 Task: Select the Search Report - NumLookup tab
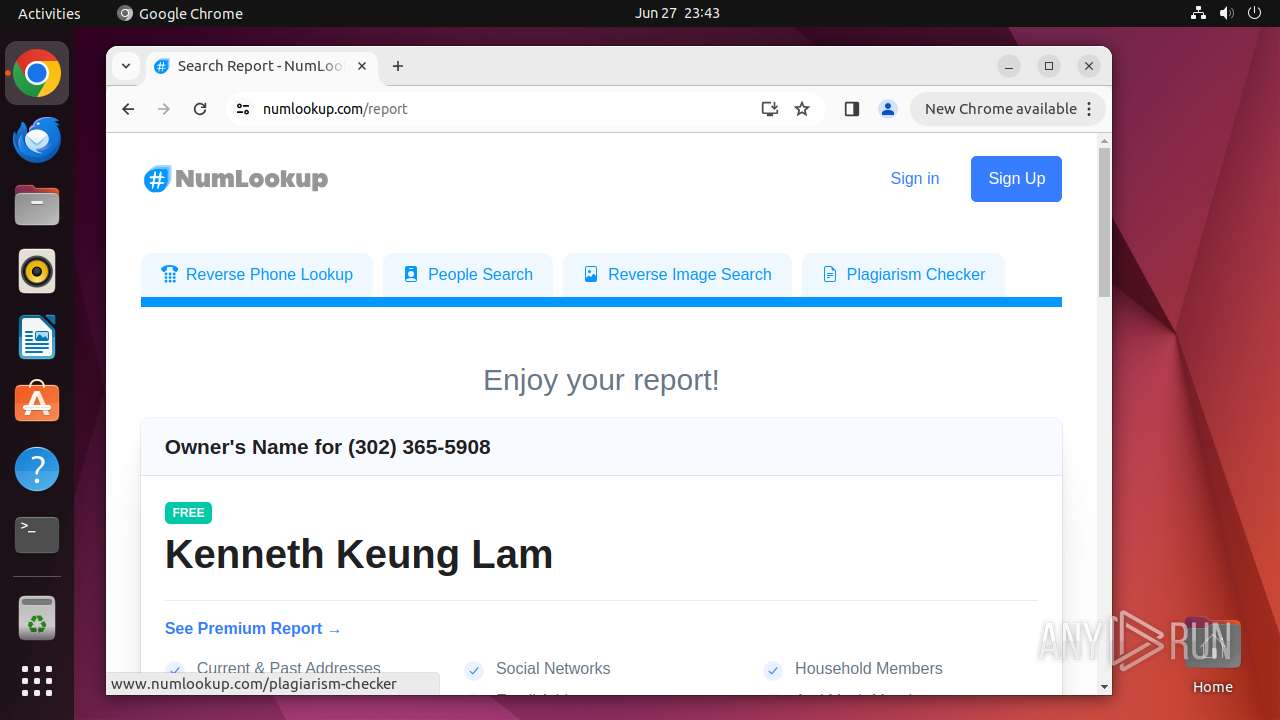click(x=262, y=66)
